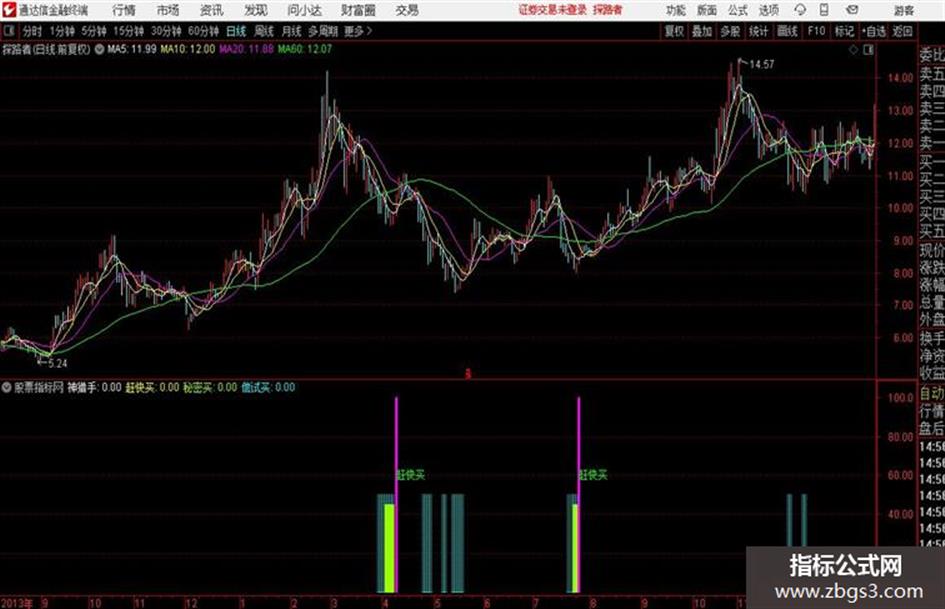The image size is (945, 609).
Task: Click the 画线 drawing tool button
Action: point(788,31)
